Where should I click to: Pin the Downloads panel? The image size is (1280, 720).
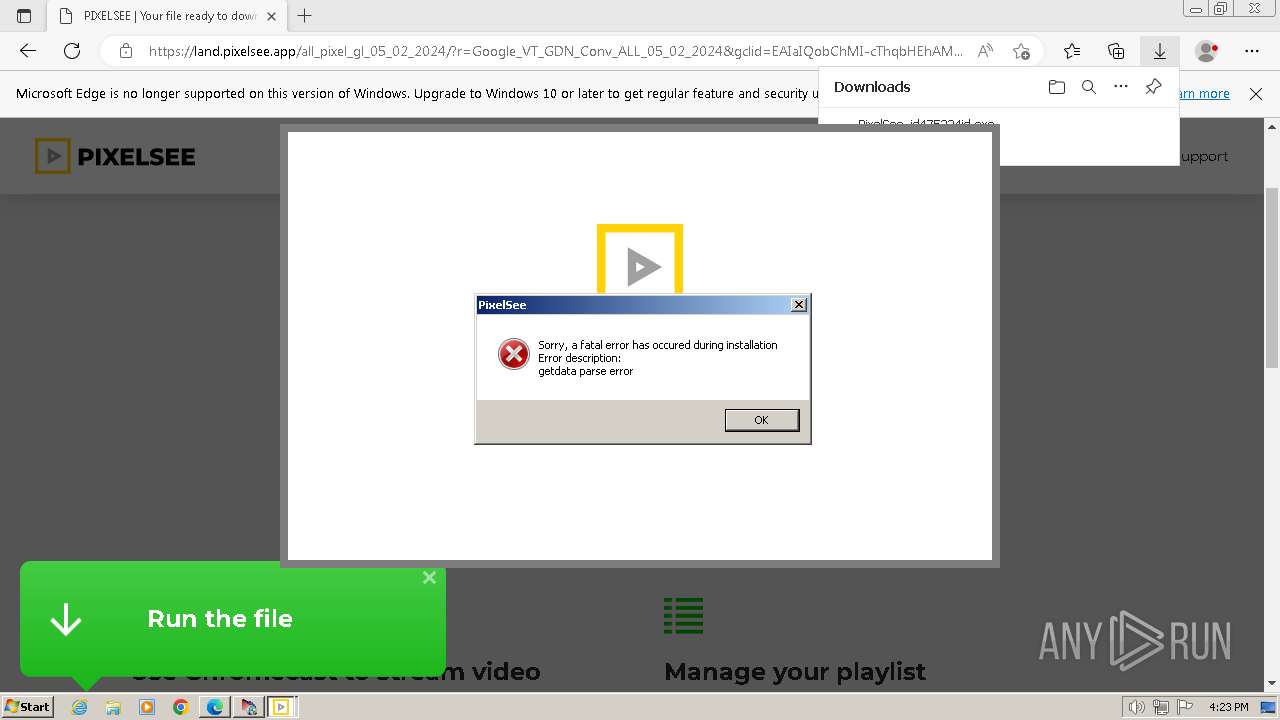tap(1153, 87)
